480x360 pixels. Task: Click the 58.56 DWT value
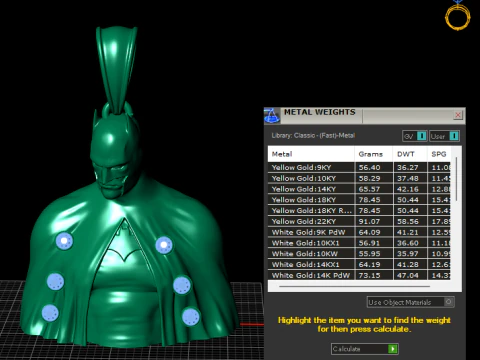click(407, 221)
